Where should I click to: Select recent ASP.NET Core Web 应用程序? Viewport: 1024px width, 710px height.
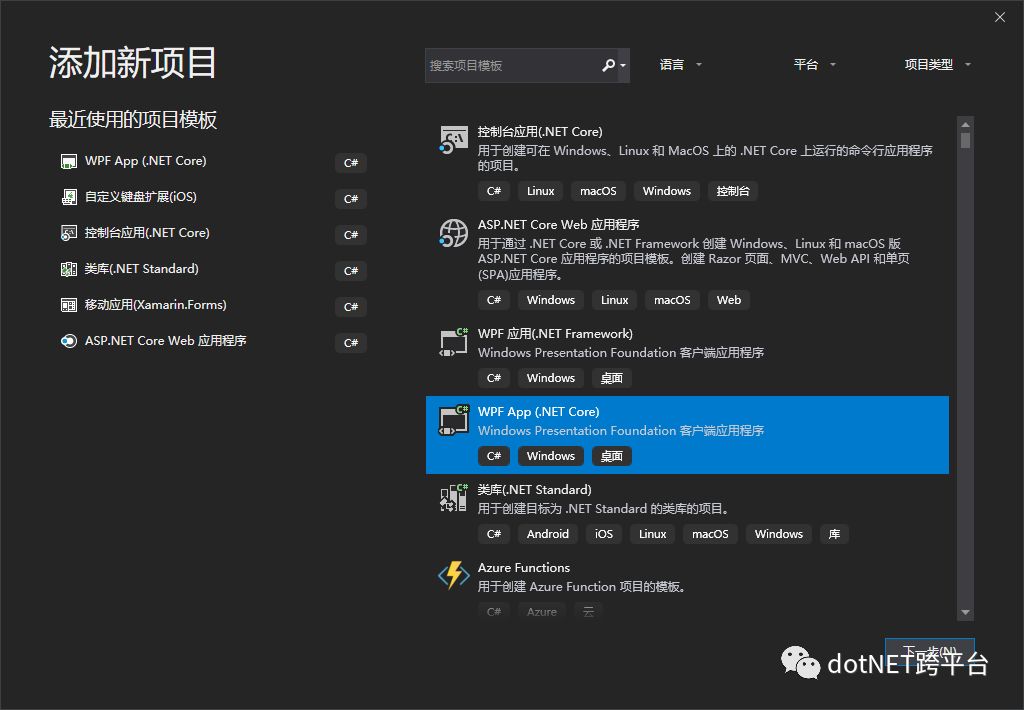point(165,340)
